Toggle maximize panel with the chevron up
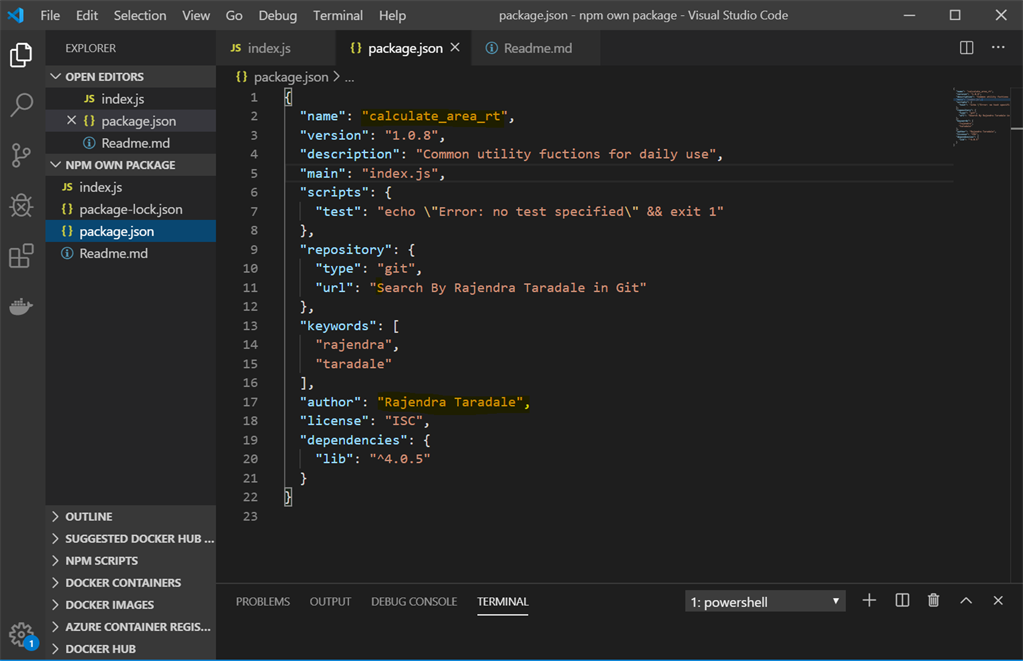This screenshot has width=1023, height=661. click(965, 600)
